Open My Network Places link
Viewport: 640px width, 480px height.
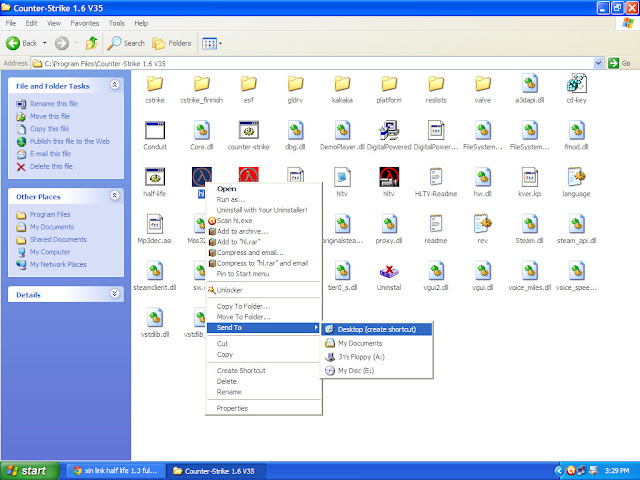58,264
